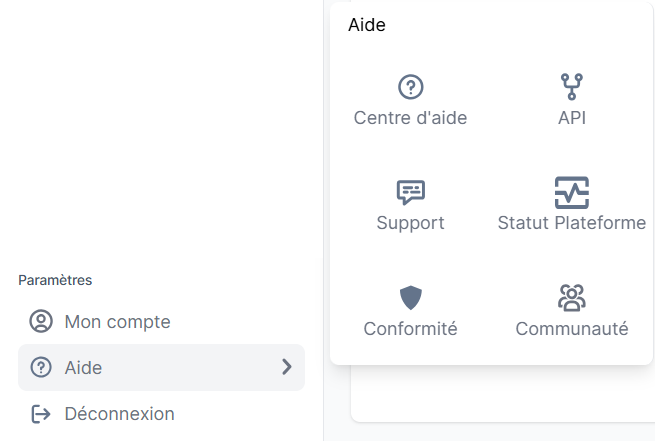Choose the Déconnexion text to log out
Screen dimensions: 655x441
tap(119, 413)
